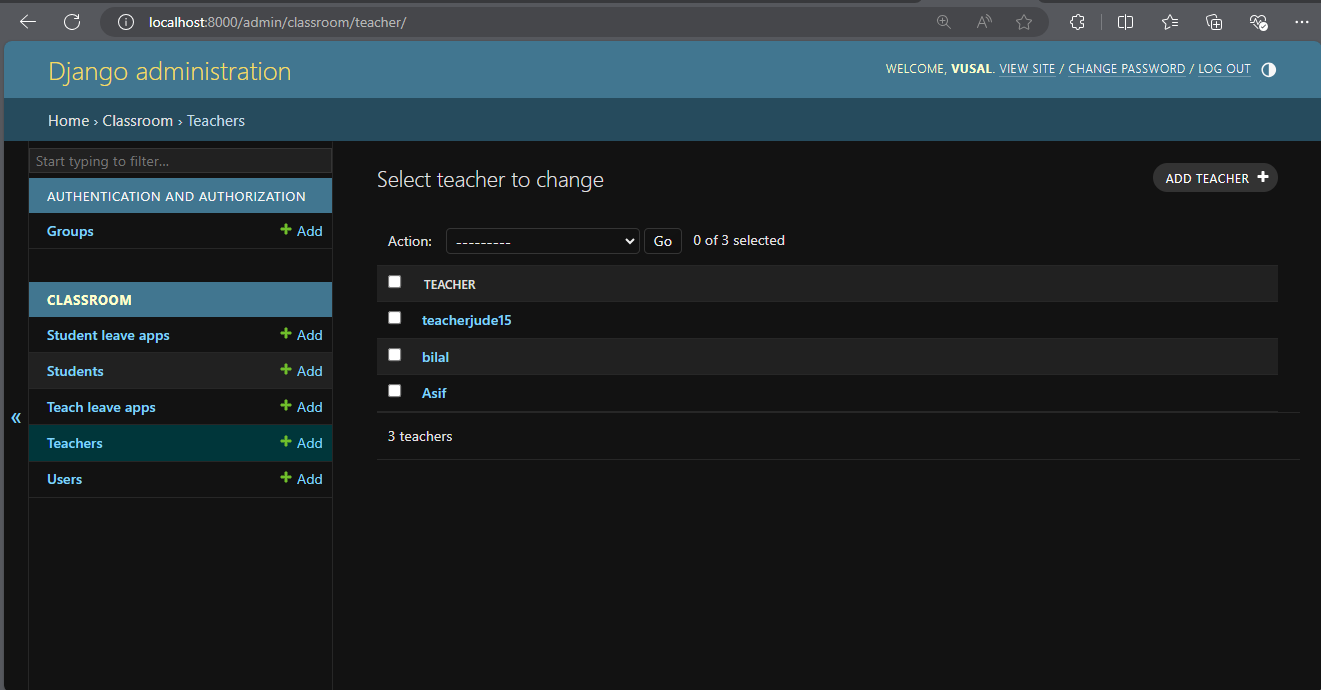Click the browser back arrow
The width and height of the screenshot is (1321, 690).
(x=28, y=22)
